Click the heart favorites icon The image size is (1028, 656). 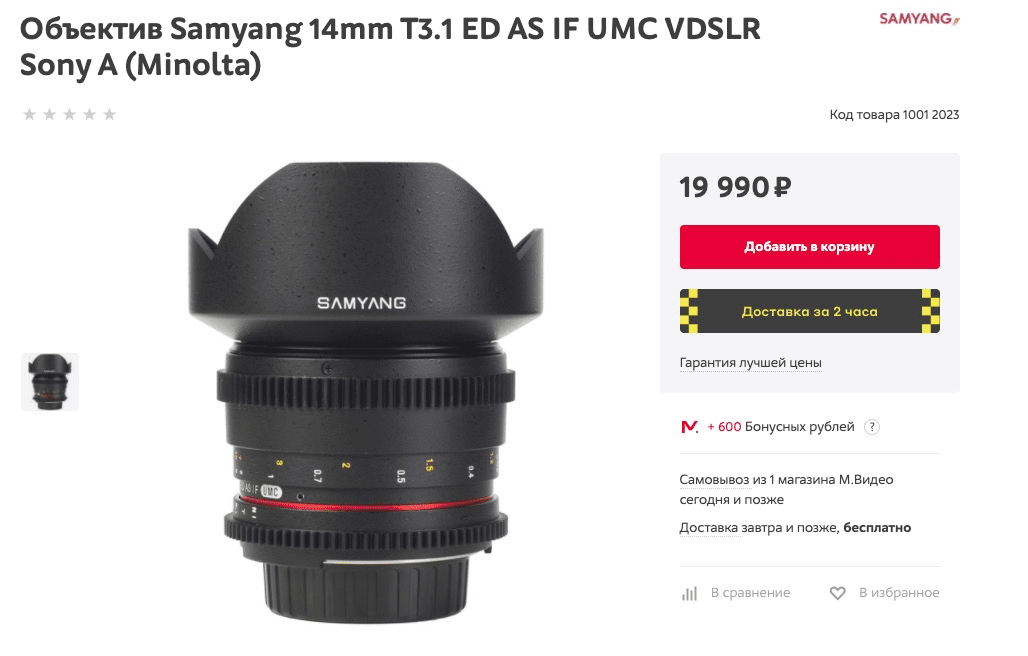pyautogui.click(x=837, y=593)
